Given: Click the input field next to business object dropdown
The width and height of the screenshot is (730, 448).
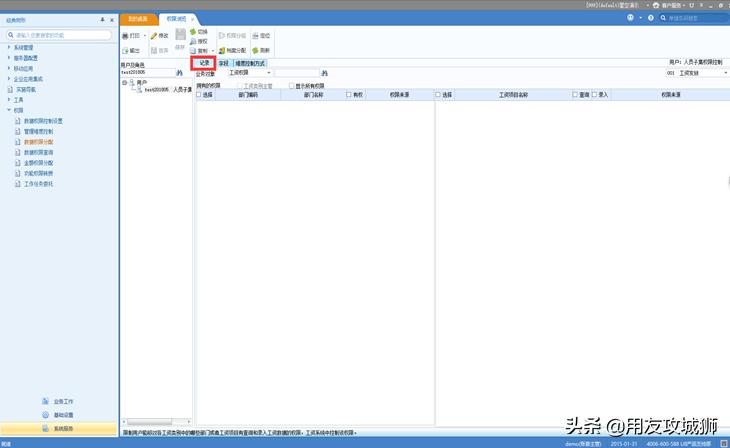Looking at the screenshot, I should (297, 73).
